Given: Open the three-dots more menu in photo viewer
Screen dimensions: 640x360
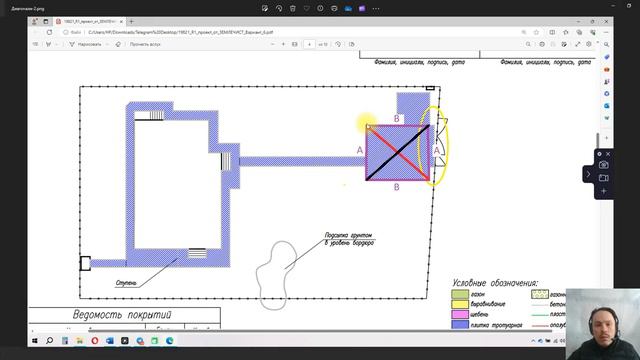Looking at the screenshot, I should [x=376, y=8].
